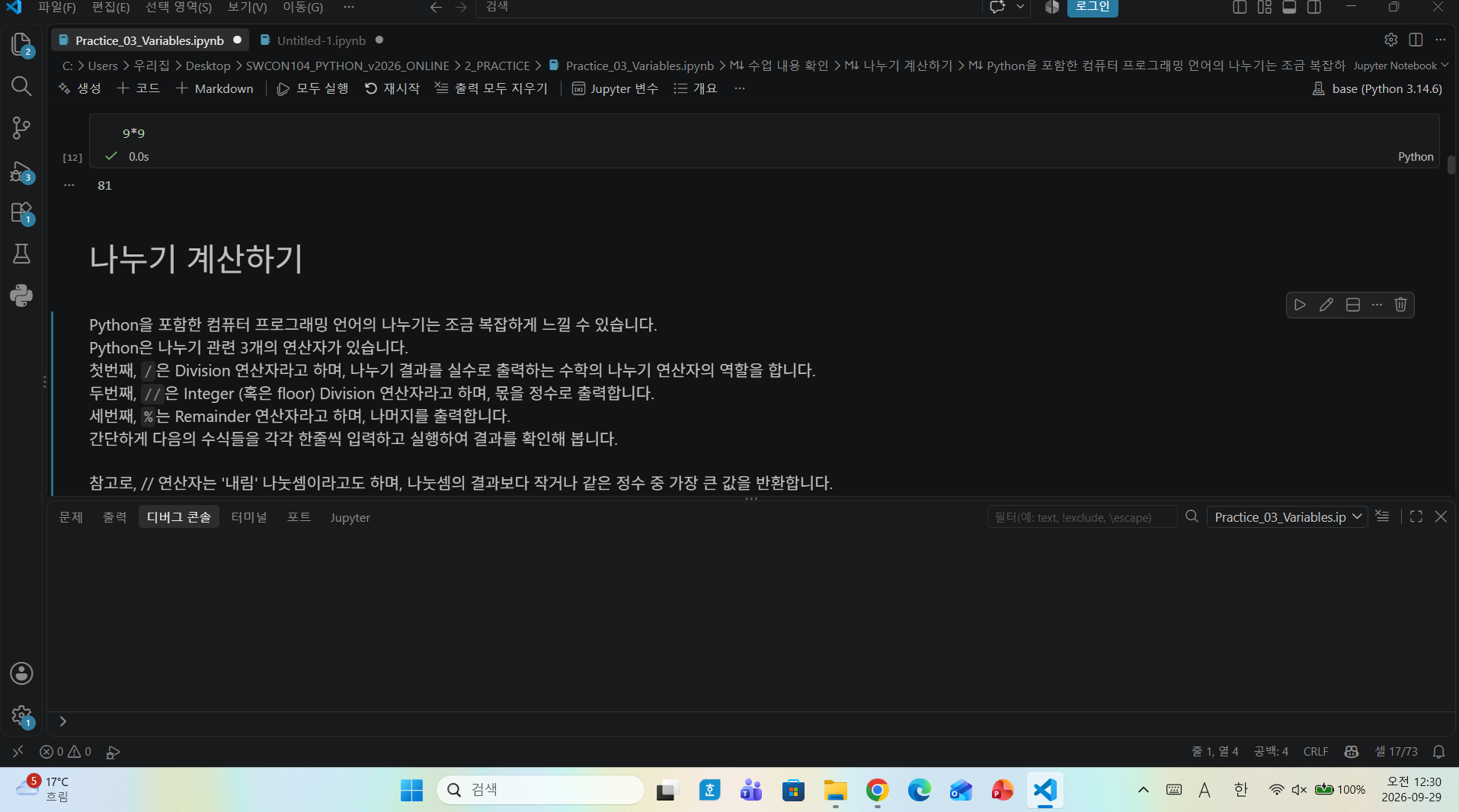Switch to the 터미널 panel tab
The width and height of the screenshot is (1459, 812).
[x=249, y=517]
